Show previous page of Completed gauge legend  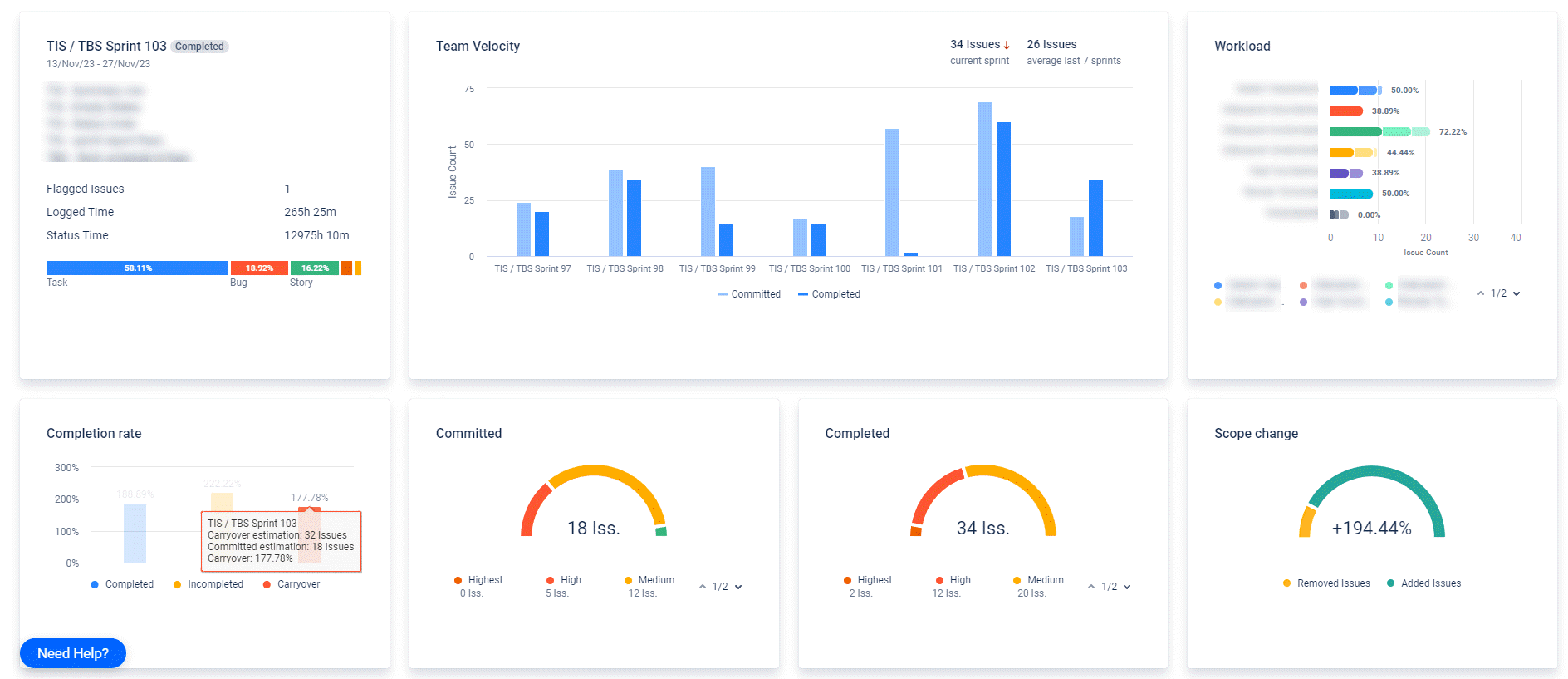pyautogui.click(x=1091, y=587)
